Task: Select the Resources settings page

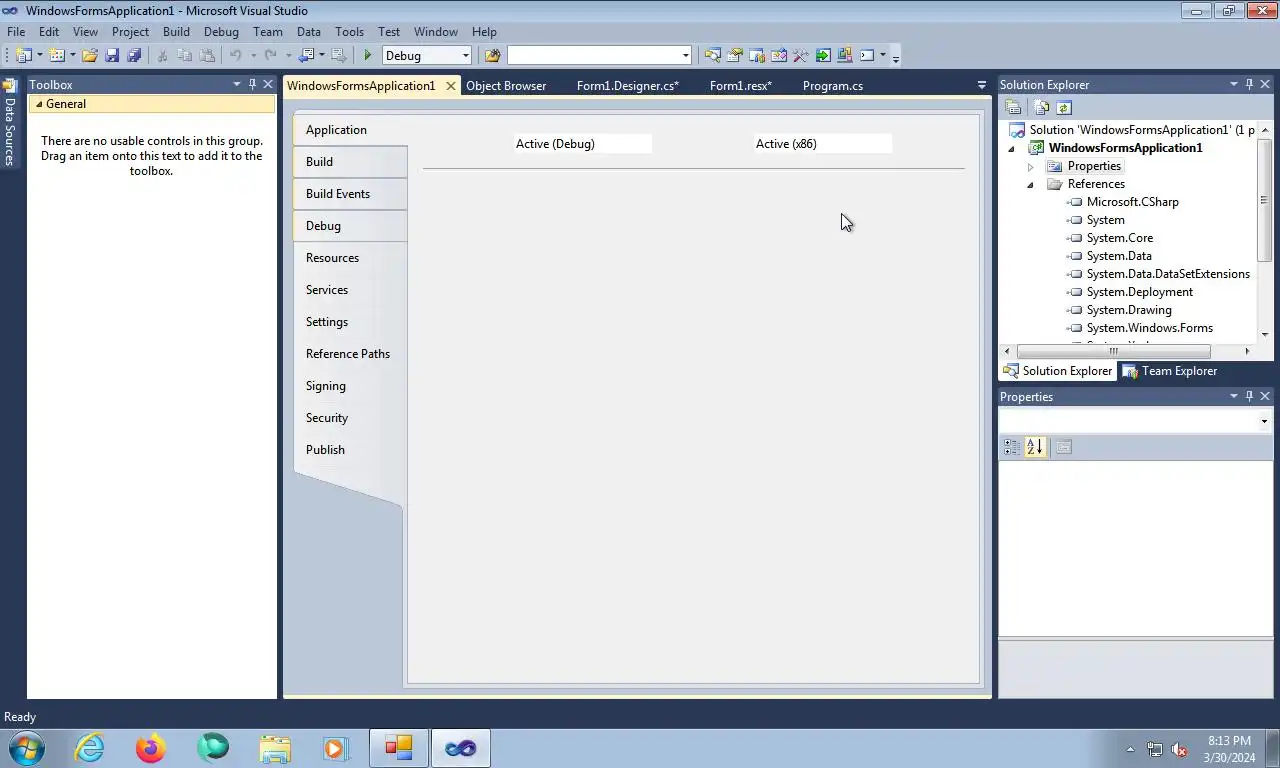Action: coord(350,258)
